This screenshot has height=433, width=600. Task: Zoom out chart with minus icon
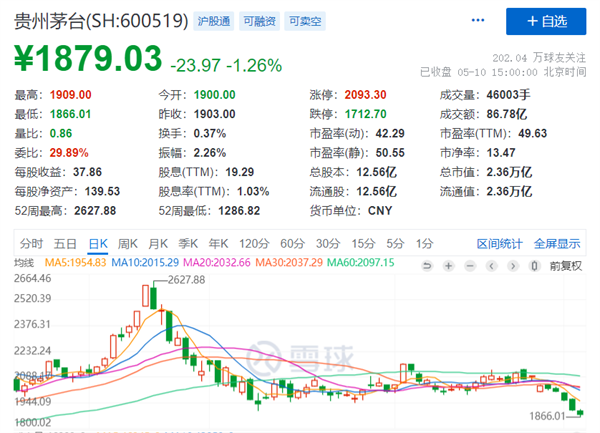click(470, 265)
